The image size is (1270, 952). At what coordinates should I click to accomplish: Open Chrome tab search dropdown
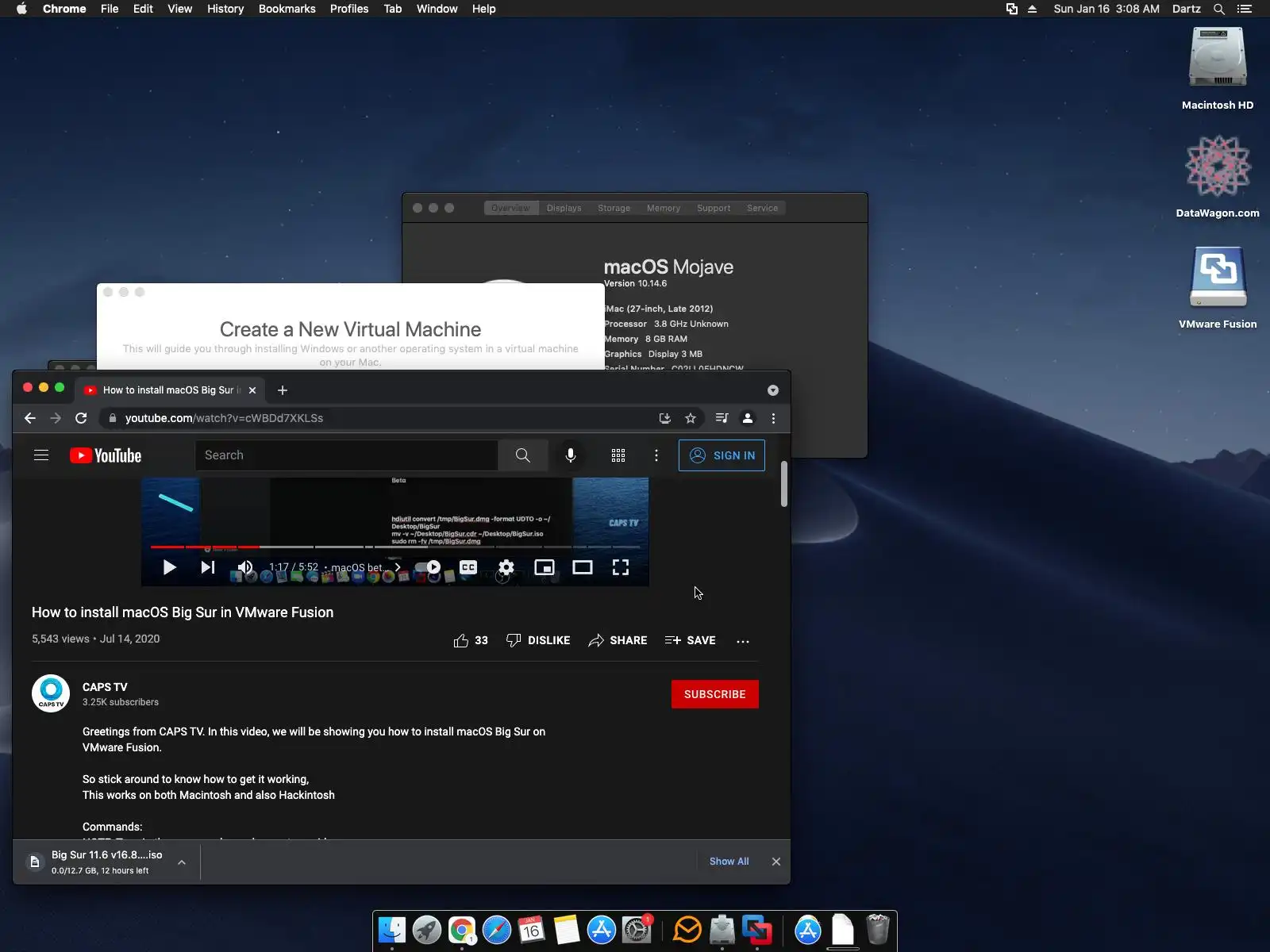[773, 390]
